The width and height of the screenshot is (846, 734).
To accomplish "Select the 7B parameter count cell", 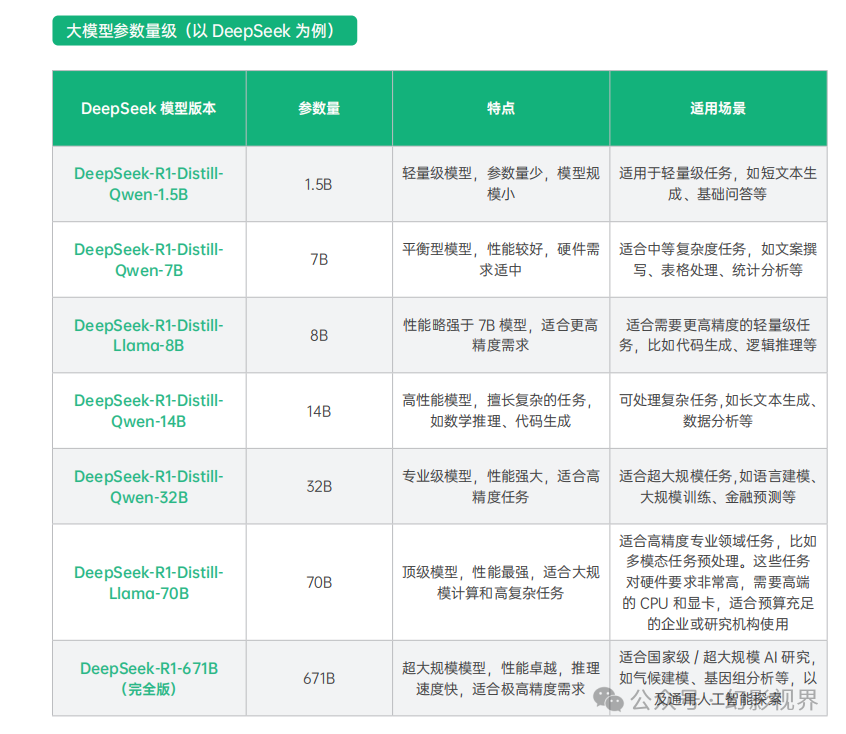I will pos(319,260).
